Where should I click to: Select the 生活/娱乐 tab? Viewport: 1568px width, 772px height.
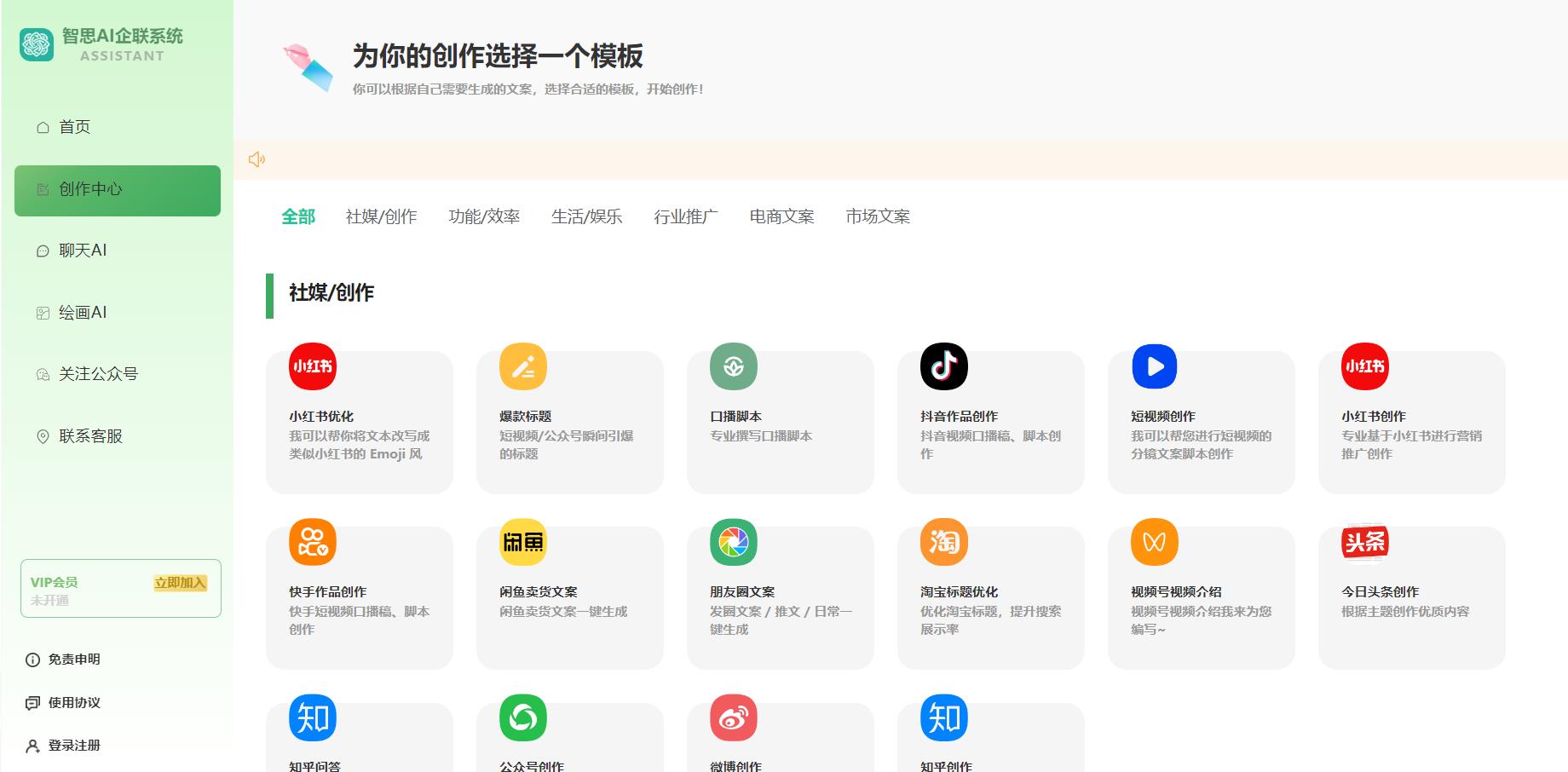(x=586, y=216)
